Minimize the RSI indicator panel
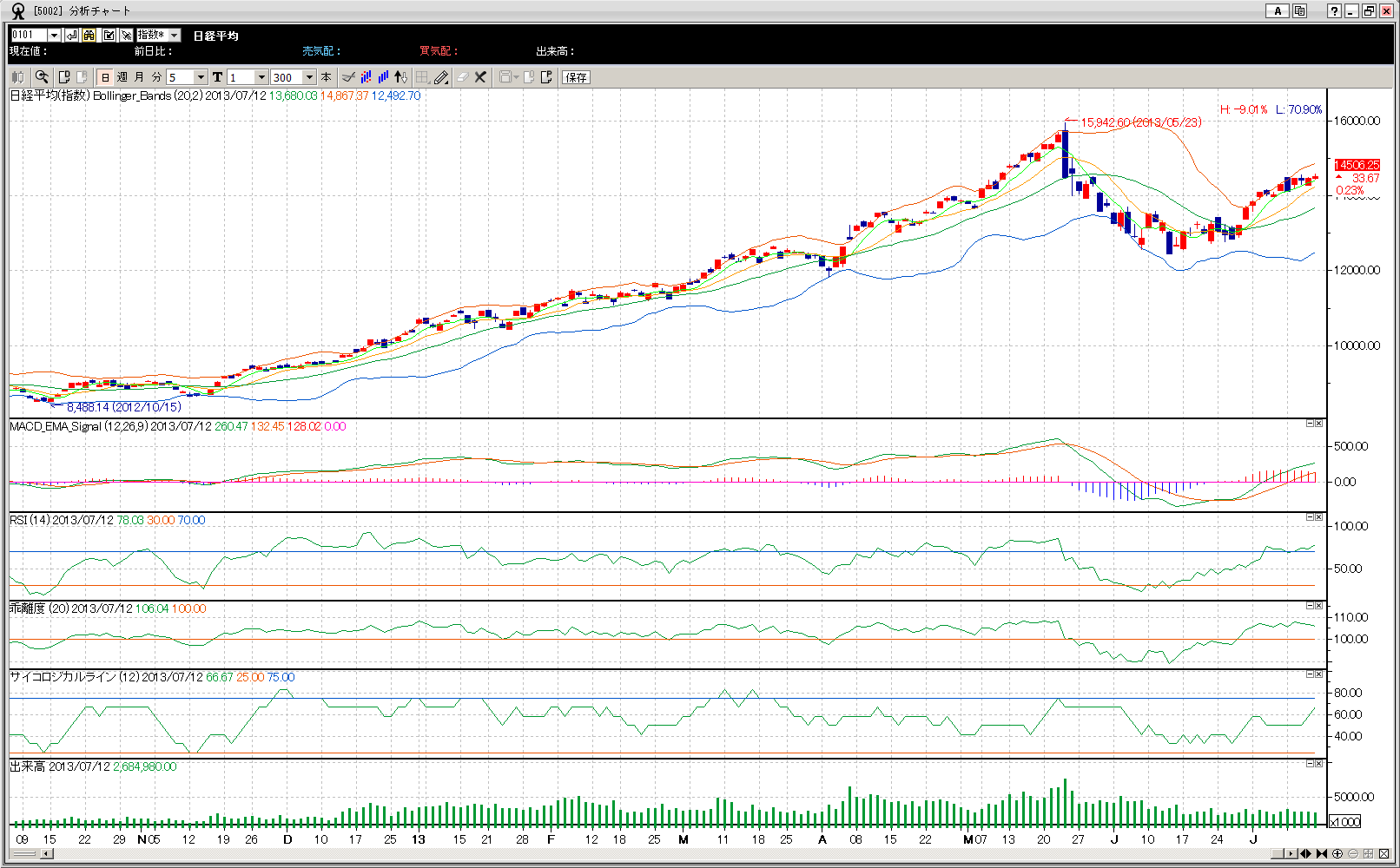The image size is (1400, 868). tap(1310, 517)
